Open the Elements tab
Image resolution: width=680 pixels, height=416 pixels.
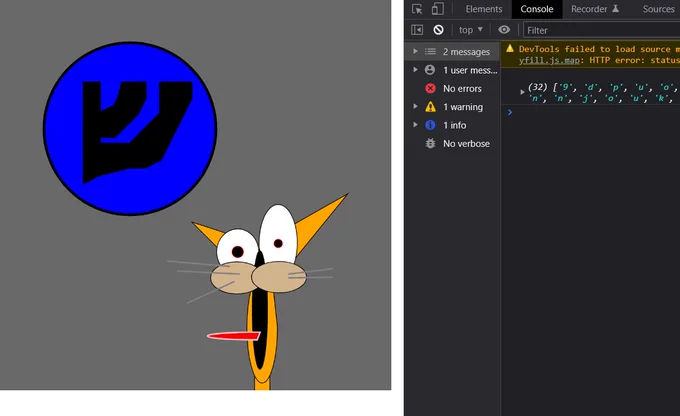pos(484,9)
